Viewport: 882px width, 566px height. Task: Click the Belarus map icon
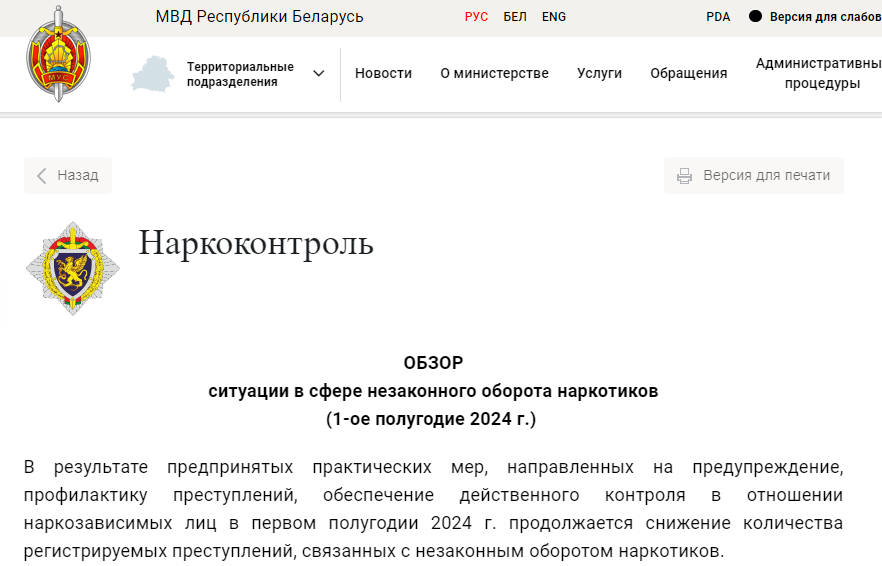tap(152, 74)
